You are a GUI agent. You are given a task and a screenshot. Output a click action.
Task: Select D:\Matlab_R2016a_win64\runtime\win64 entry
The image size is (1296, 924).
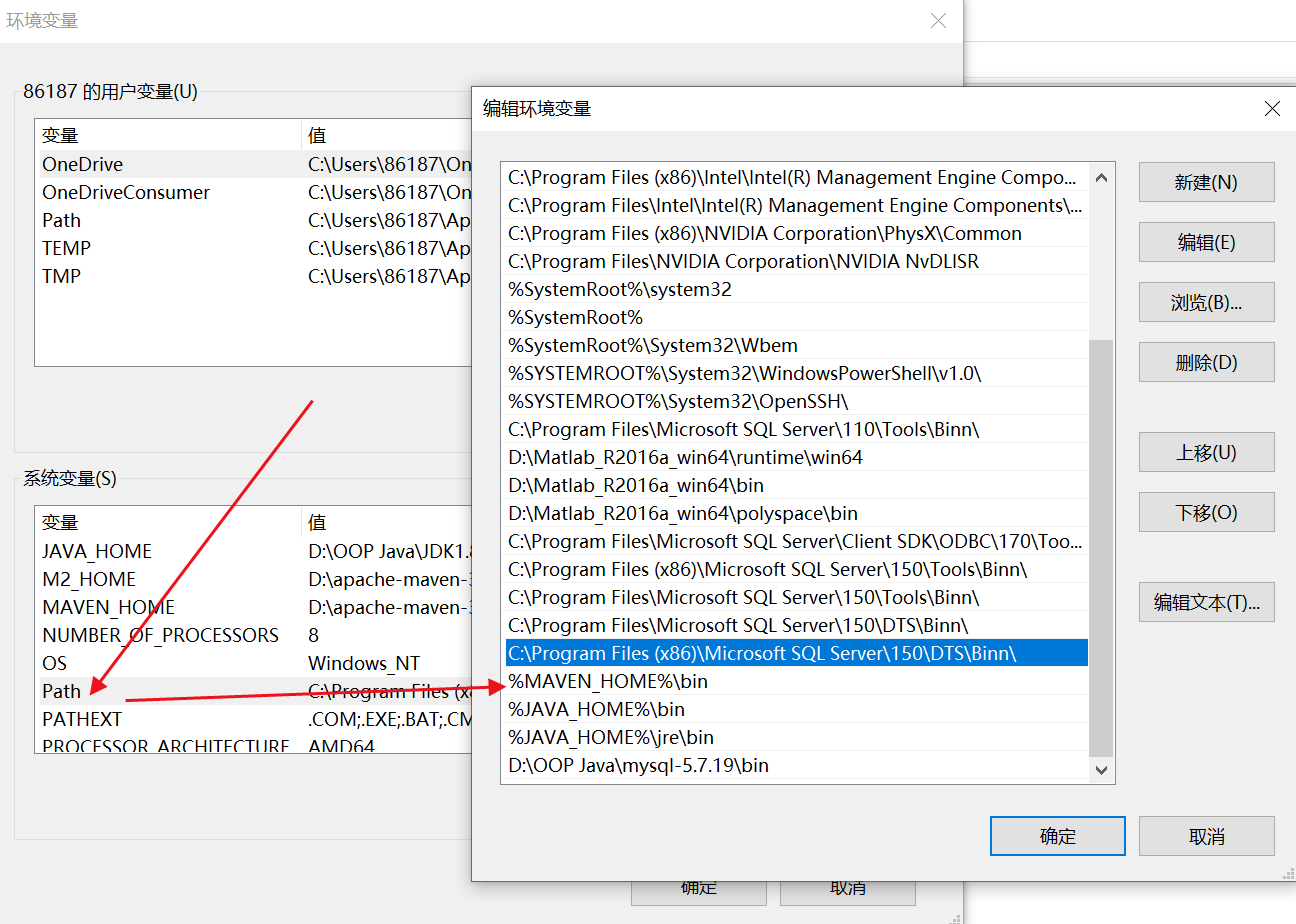(796, 457)
